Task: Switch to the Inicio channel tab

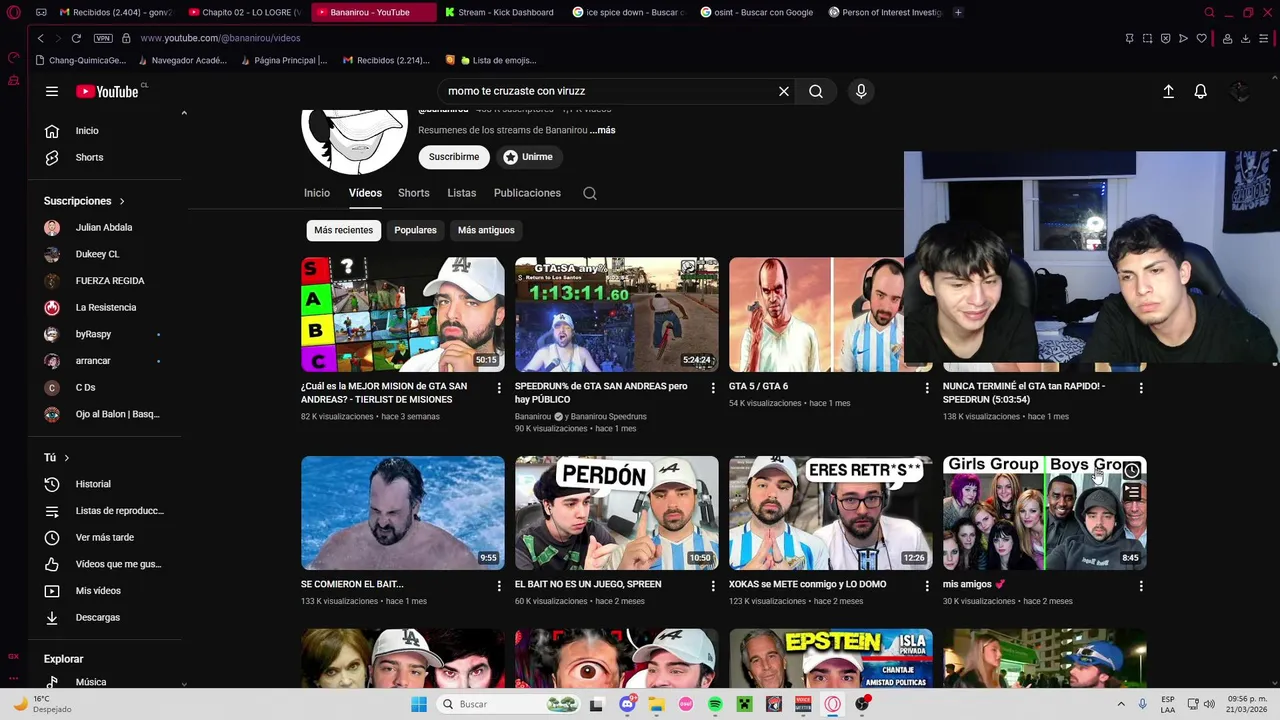Action: [x=317, y=193]
